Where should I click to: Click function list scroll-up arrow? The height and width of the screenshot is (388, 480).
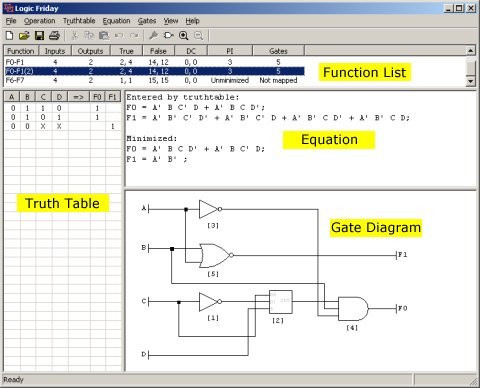click(470, 51)
